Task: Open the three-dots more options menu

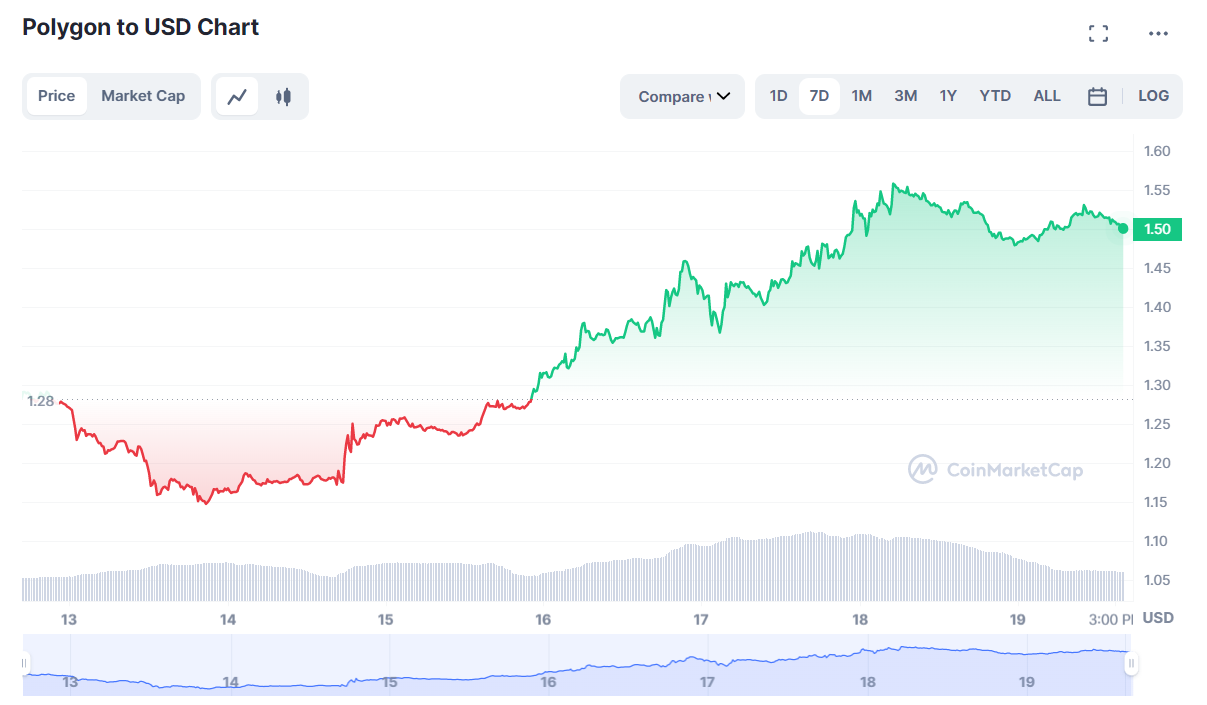Action: 1158,34
